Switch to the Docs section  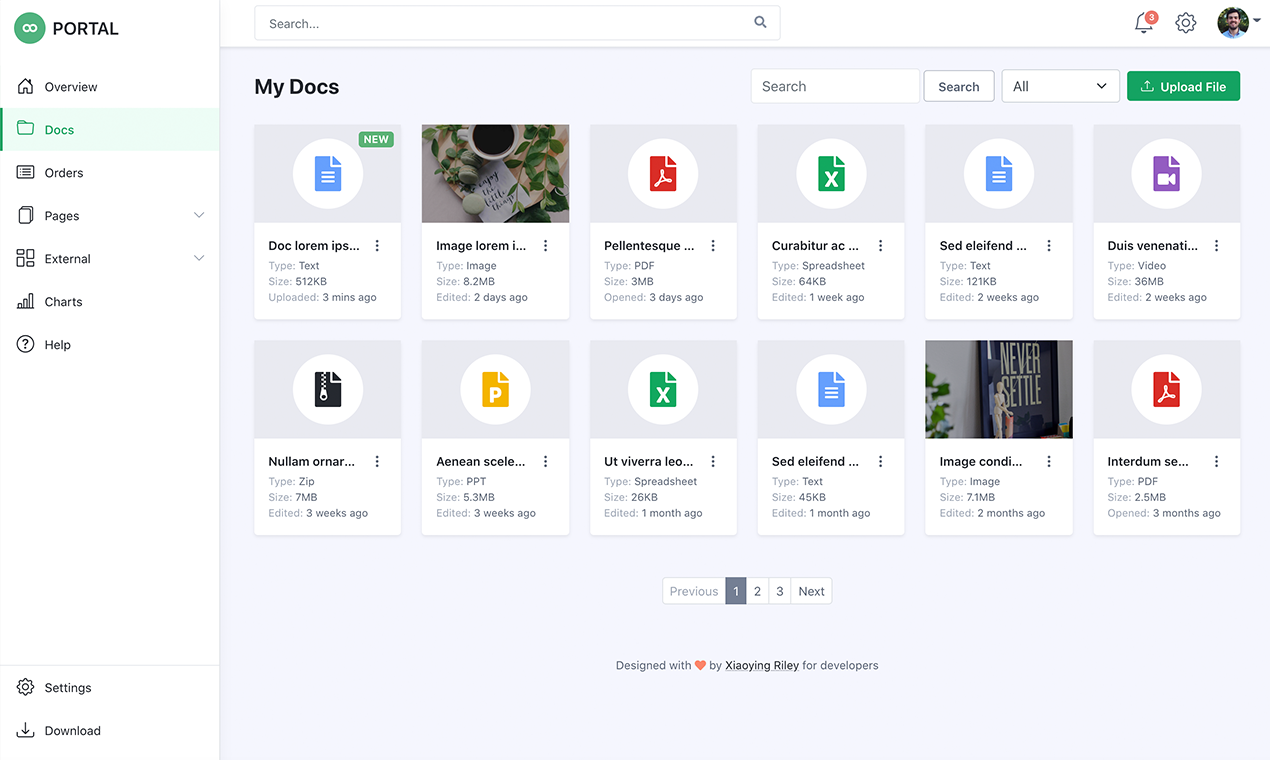[x=58, y=129]
